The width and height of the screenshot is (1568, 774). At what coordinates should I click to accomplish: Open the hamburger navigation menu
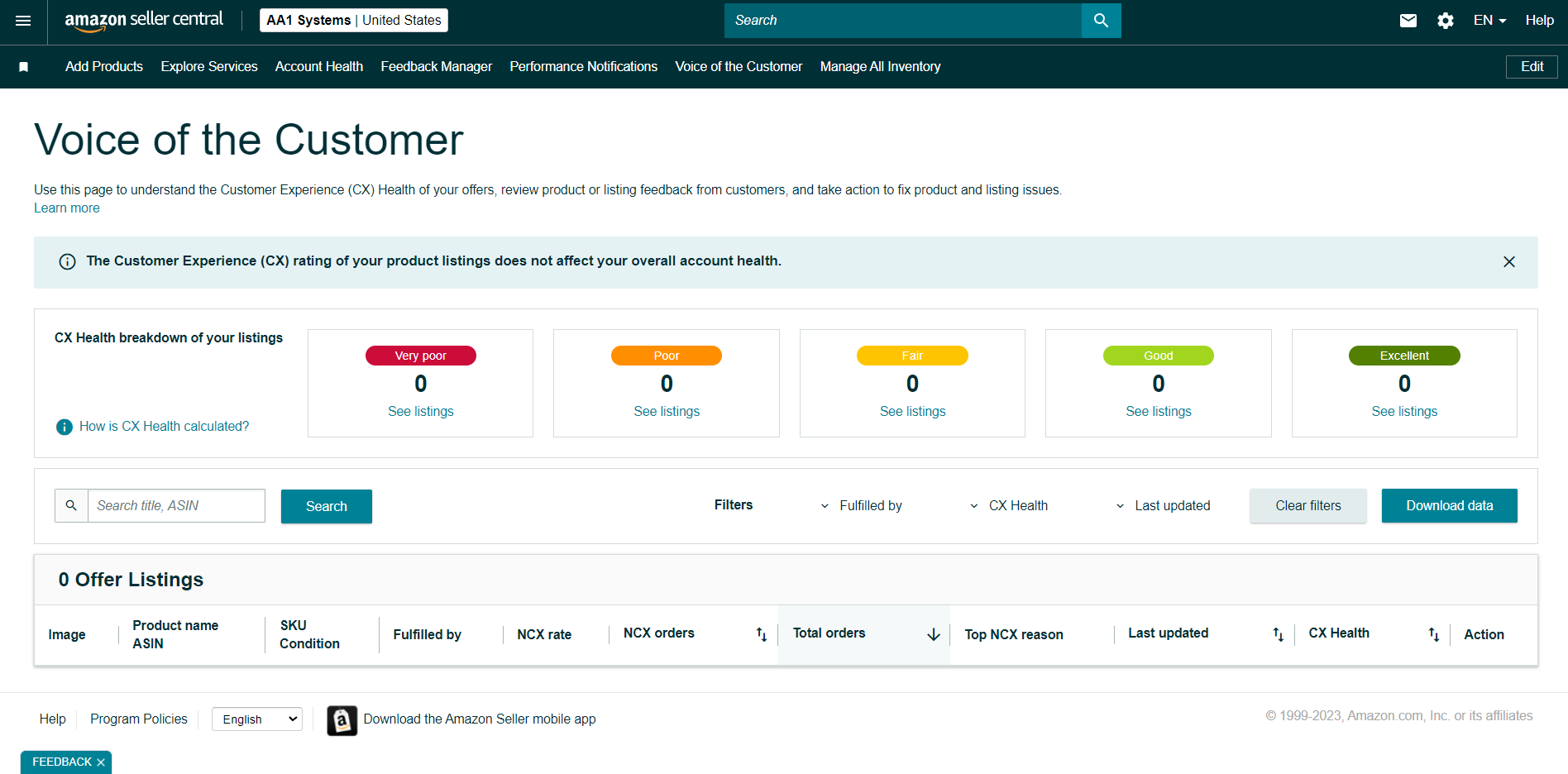click(23, 21)
